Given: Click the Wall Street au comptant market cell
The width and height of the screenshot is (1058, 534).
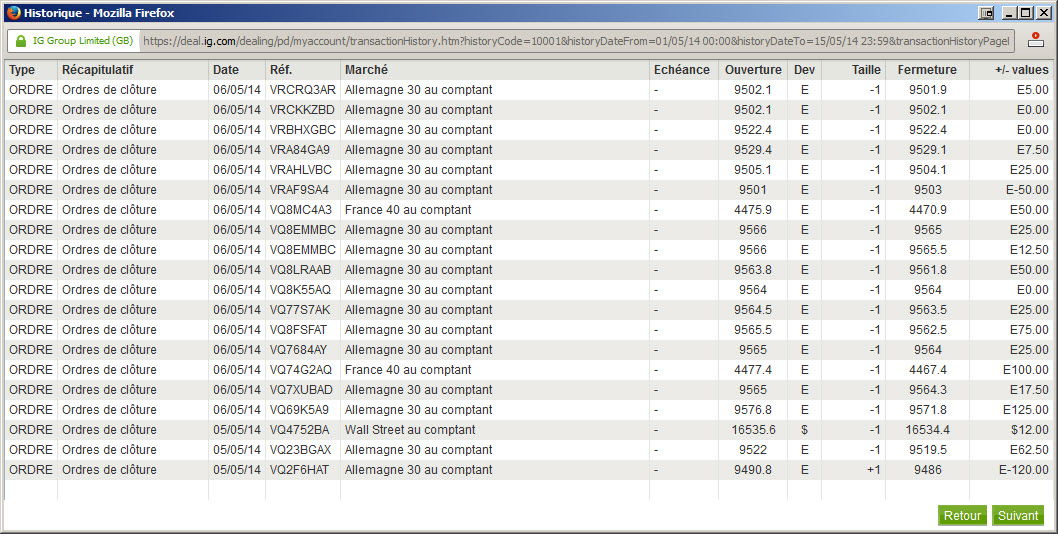Looking at the screenshot, I should click(410, 429).
